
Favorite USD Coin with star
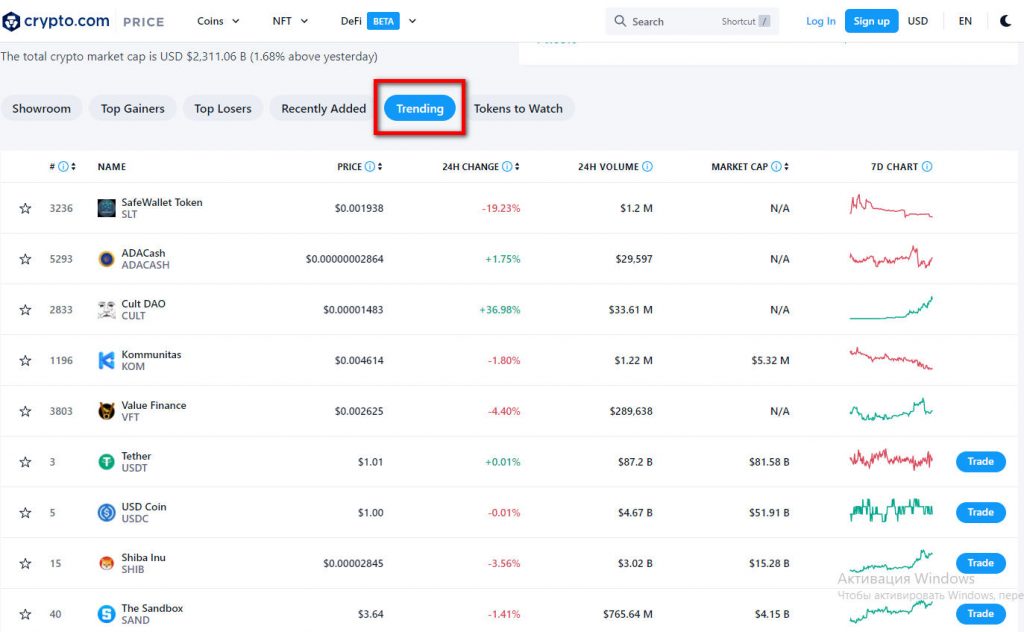click(x=25, y=513)
